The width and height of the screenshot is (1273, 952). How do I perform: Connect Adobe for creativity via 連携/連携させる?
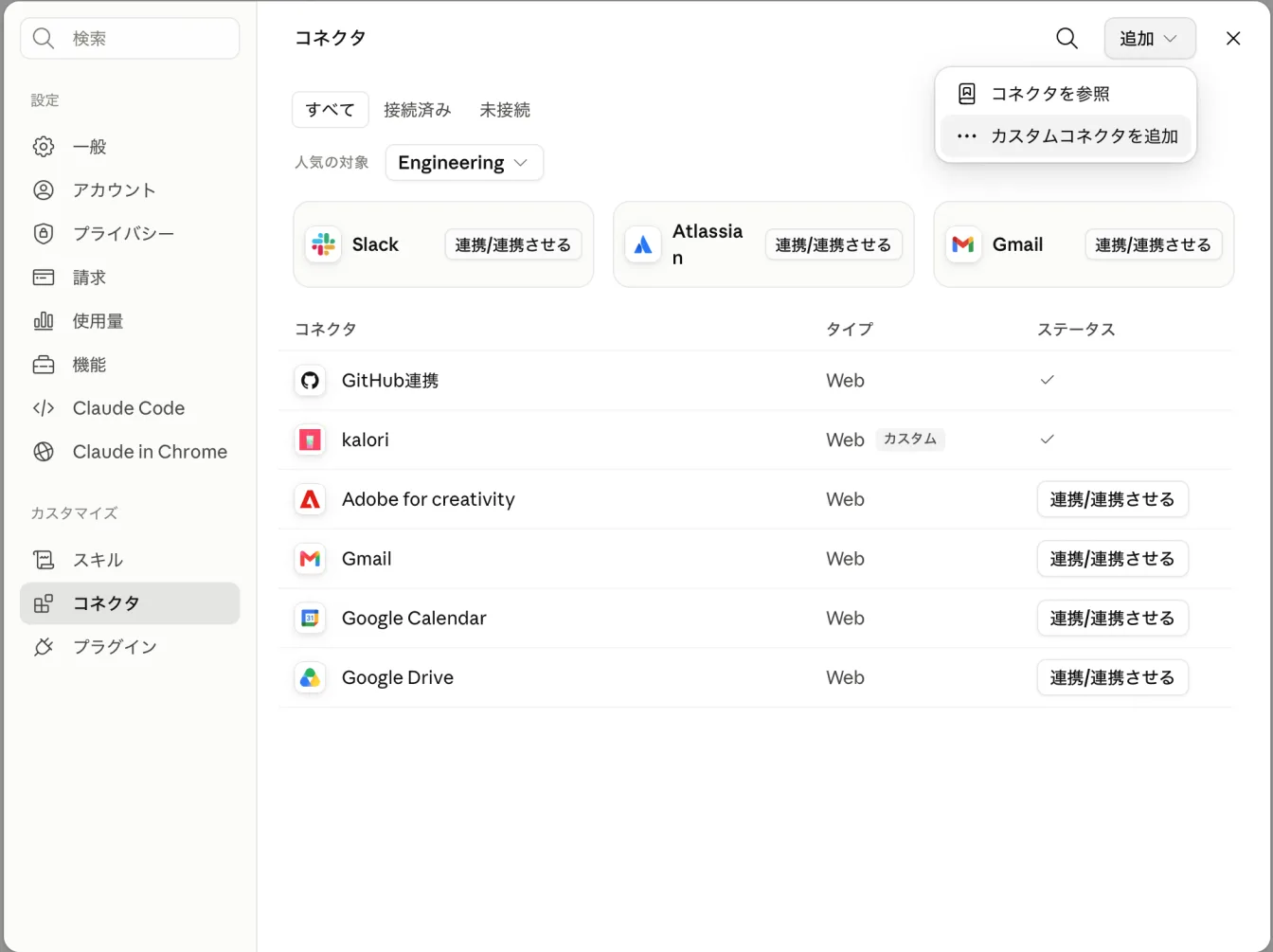(1113, 499)
